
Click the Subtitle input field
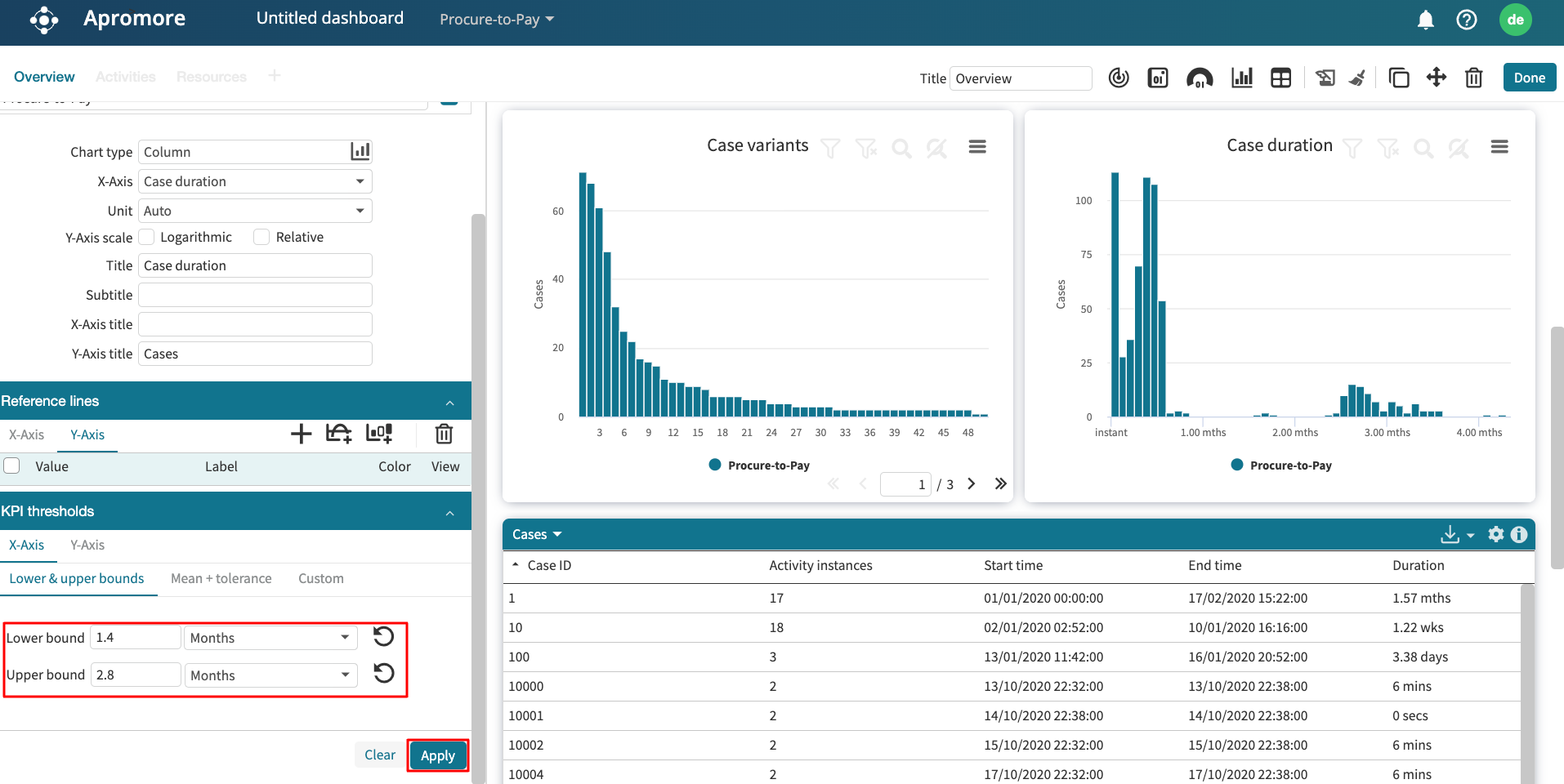(x=255, y=295)
